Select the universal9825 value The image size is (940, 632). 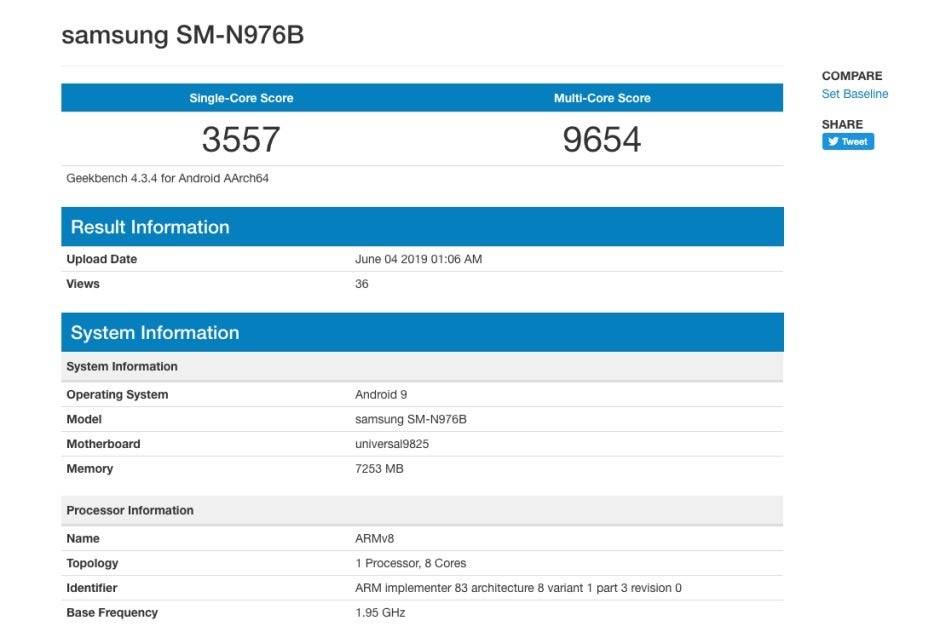point(392,444)
